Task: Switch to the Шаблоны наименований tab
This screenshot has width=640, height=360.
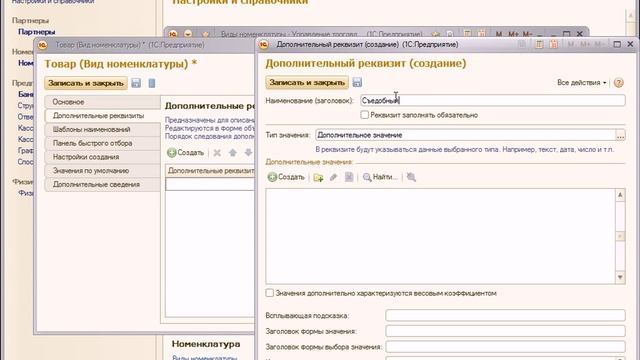Action: click(x=102, y=129)
